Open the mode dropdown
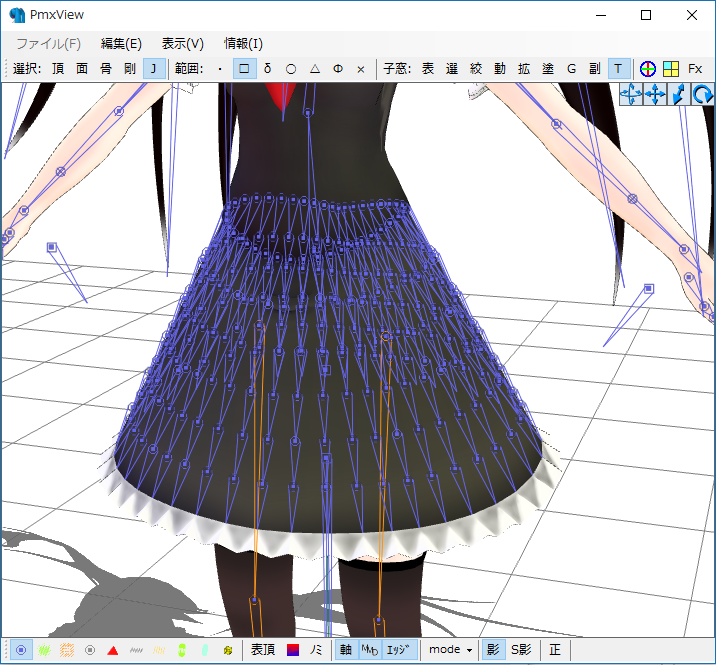The width and height of the screenshot is (716, 665). (450, 650)
